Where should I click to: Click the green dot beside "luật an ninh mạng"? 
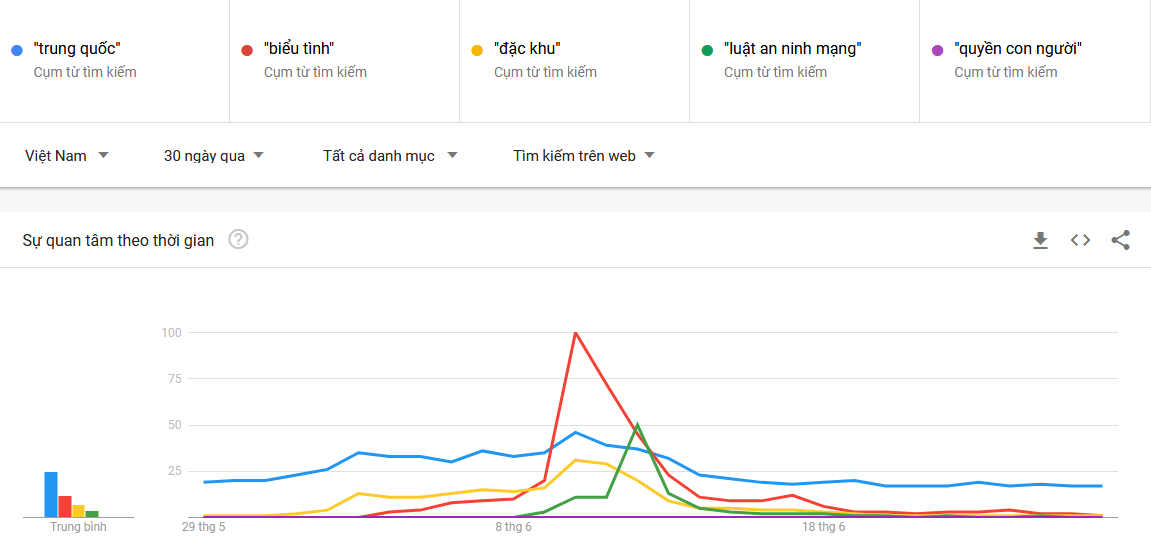point(707,49)
